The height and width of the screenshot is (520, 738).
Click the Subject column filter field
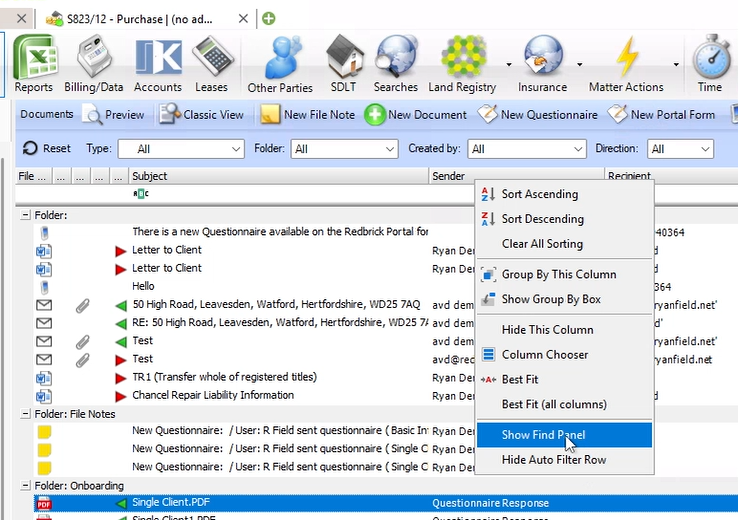[x=280, y=194]
